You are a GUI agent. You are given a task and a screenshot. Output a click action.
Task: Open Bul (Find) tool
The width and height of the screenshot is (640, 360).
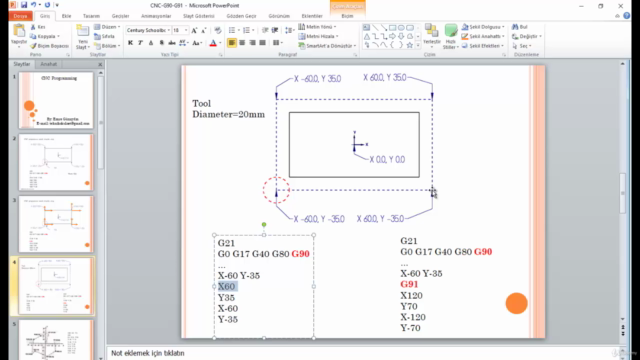click(x=520, y=27)
